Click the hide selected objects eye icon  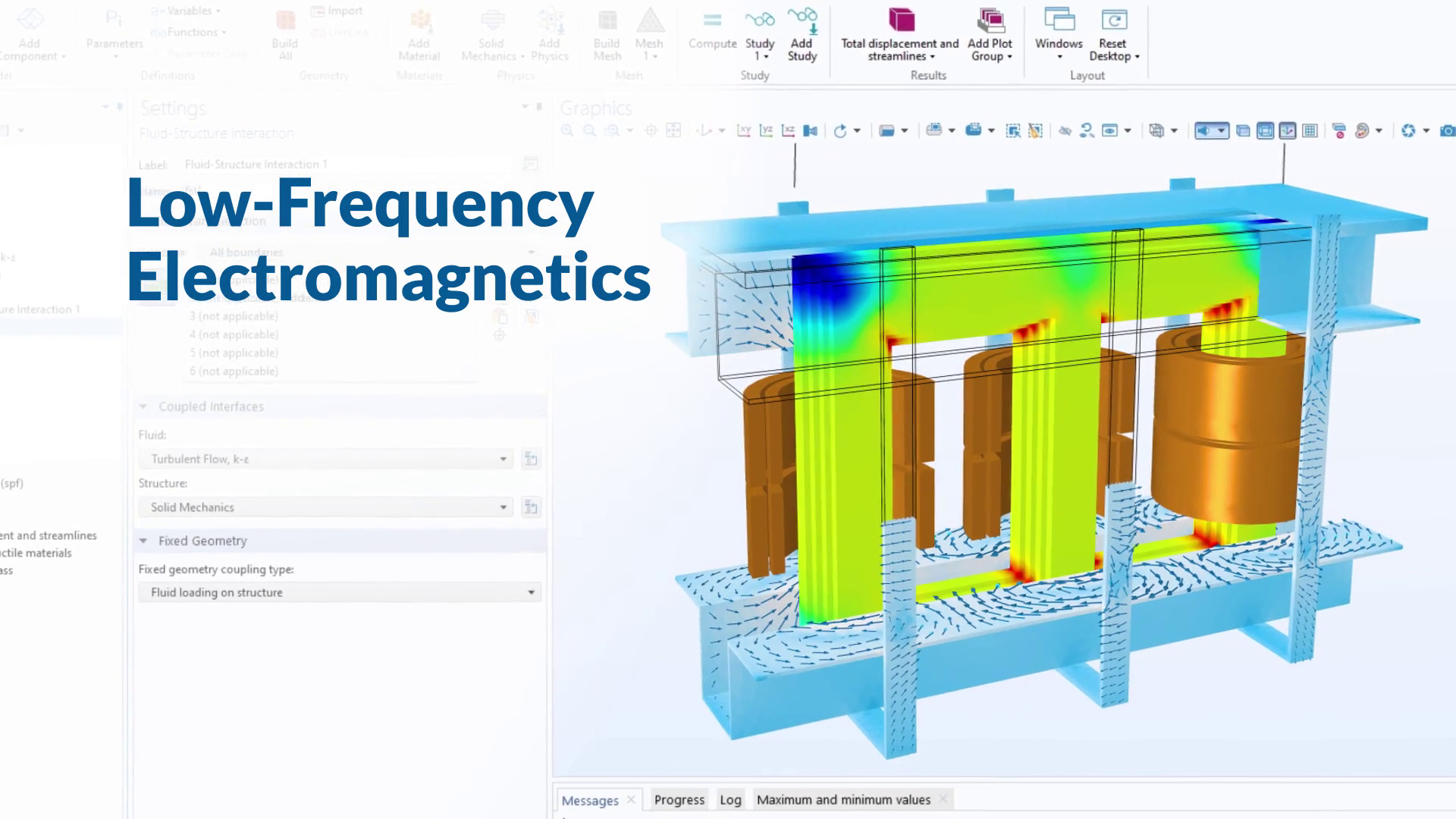point(1065,131)
